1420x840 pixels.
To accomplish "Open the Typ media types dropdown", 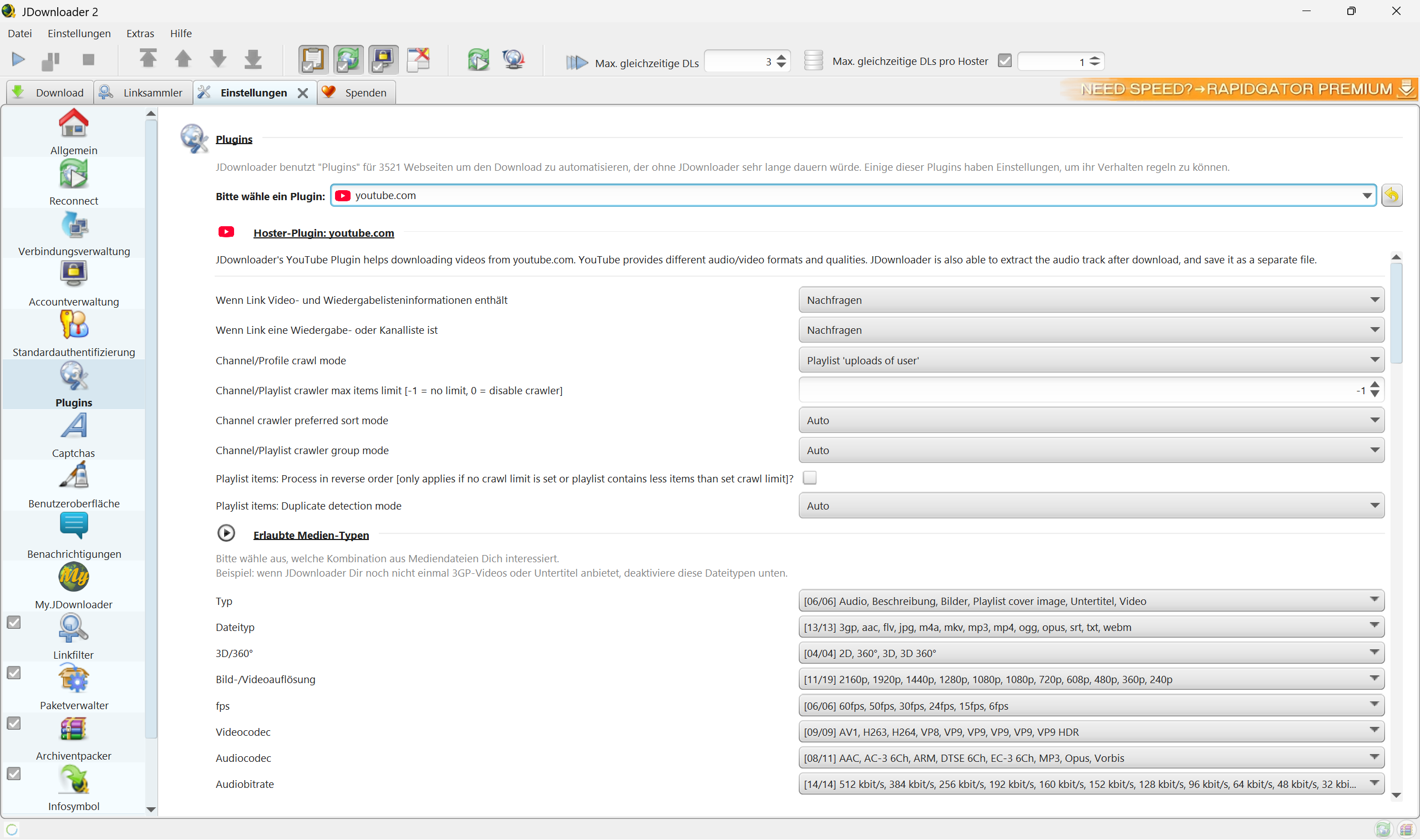I will tap(1091, 600).
